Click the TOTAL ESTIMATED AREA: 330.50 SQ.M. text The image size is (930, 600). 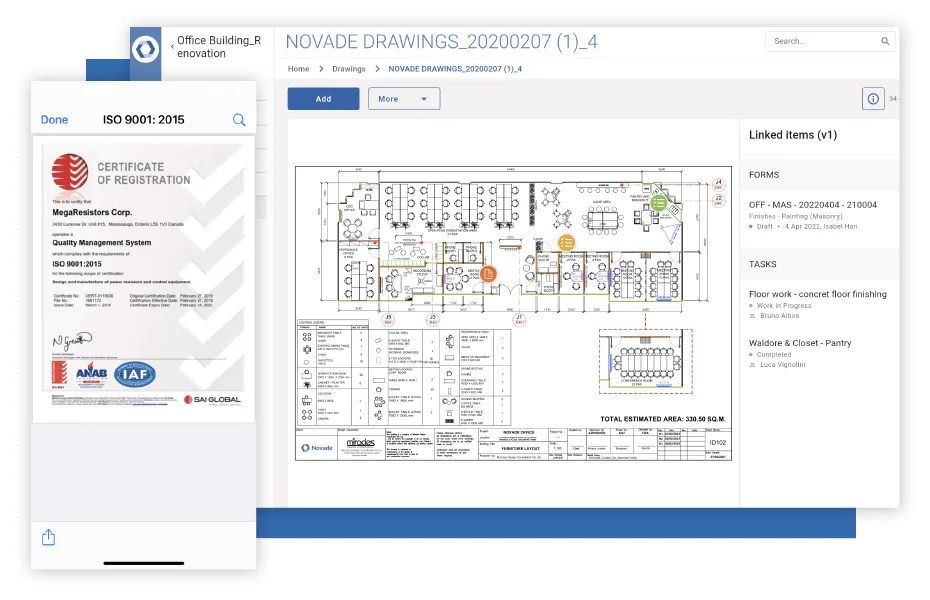coord(663,419)
